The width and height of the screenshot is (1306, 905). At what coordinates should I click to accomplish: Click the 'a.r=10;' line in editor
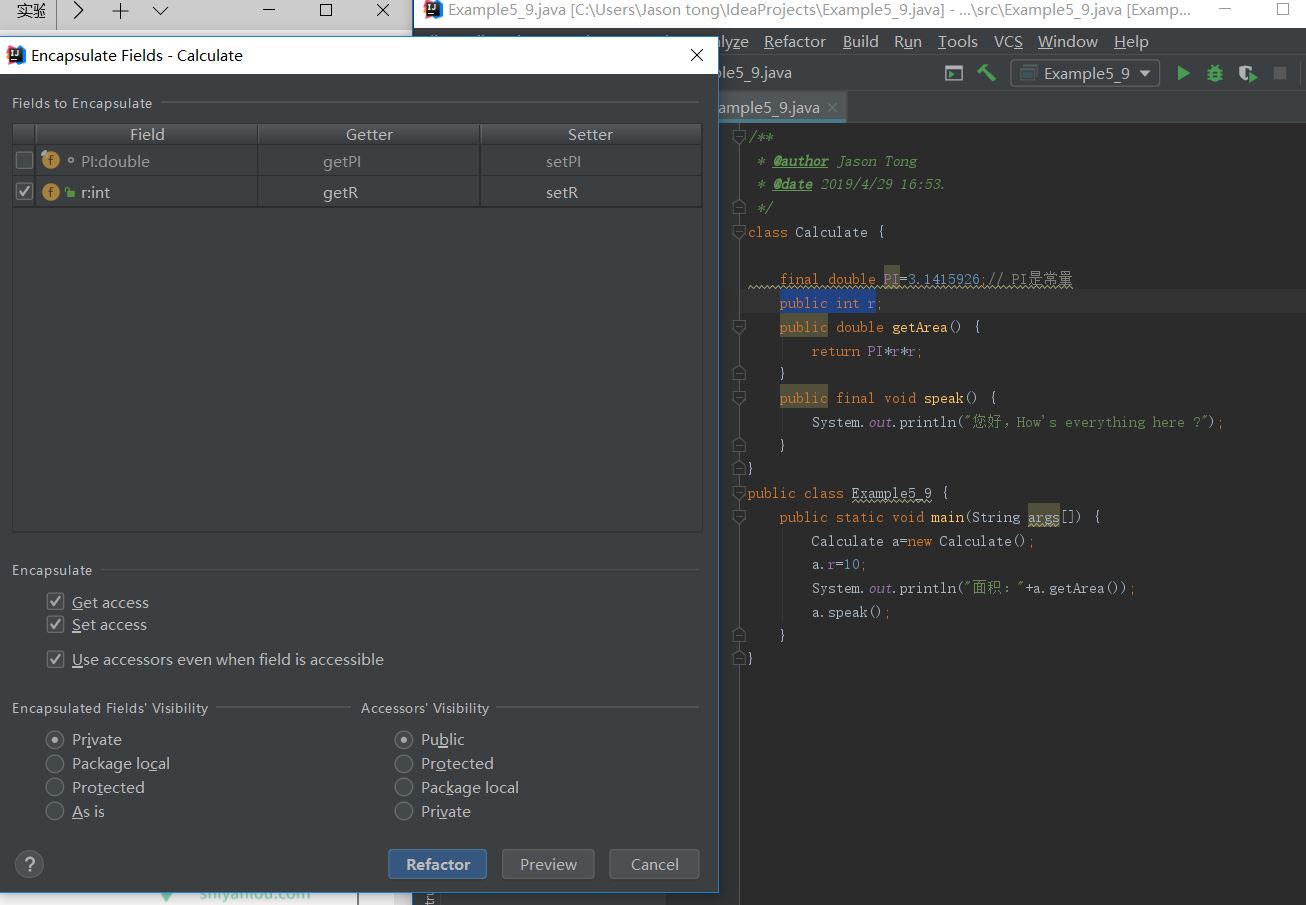pos(838,564)
